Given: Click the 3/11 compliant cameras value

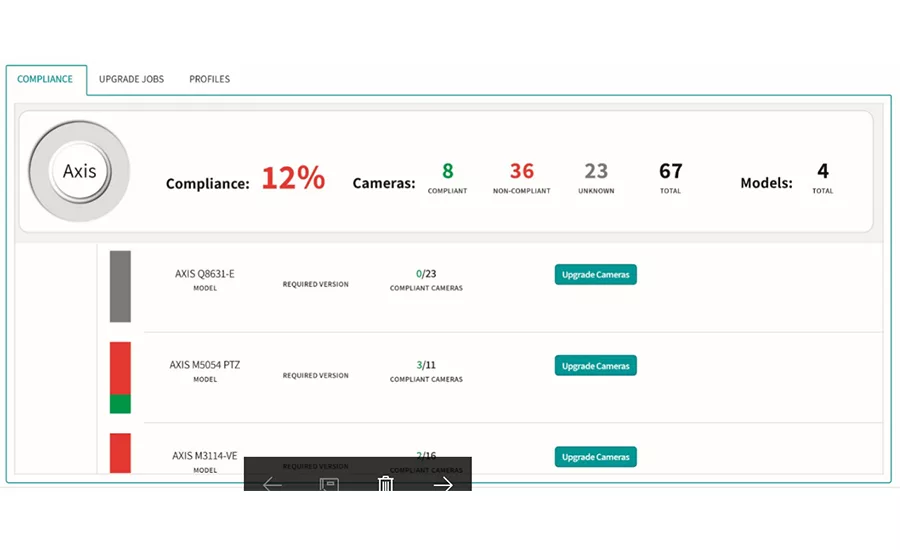Looking at the screenshot, I should point(426,365).
